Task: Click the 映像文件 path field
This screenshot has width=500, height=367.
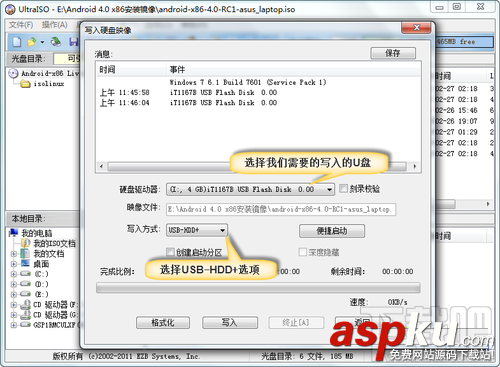Action: 281,209
